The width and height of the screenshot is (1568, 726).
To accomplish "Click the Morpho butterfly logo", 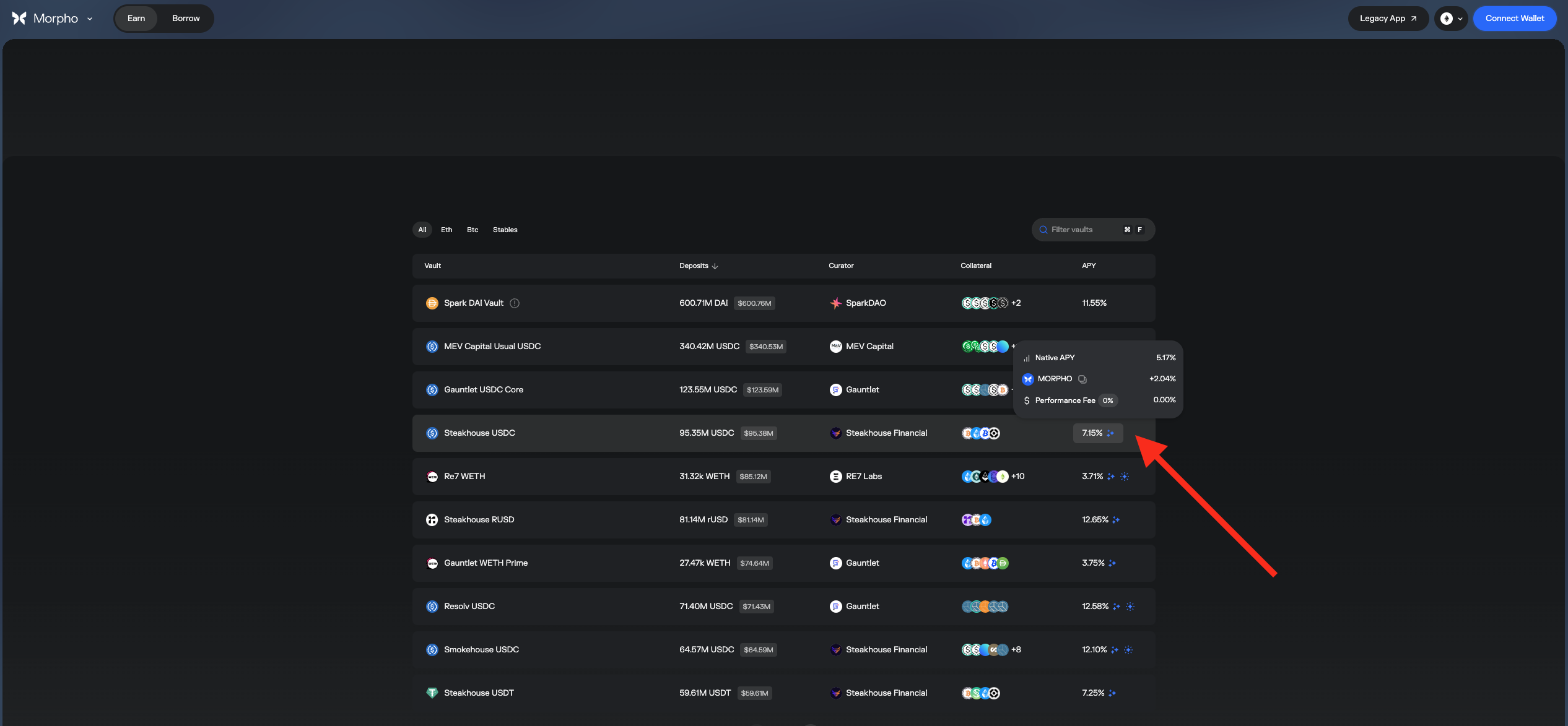I will (x=19, y=19).
